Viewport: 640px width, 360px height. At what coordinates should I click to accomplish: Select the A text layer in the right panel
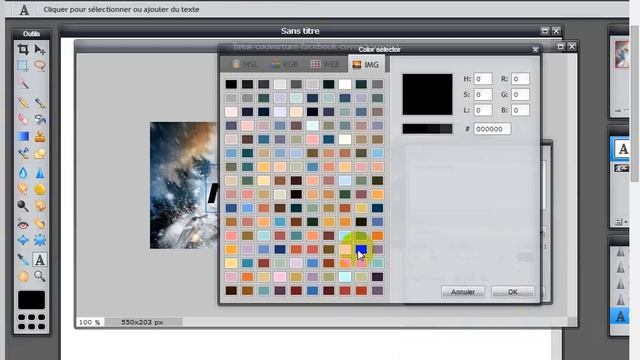pyautogui.click(x=620, y=149)
